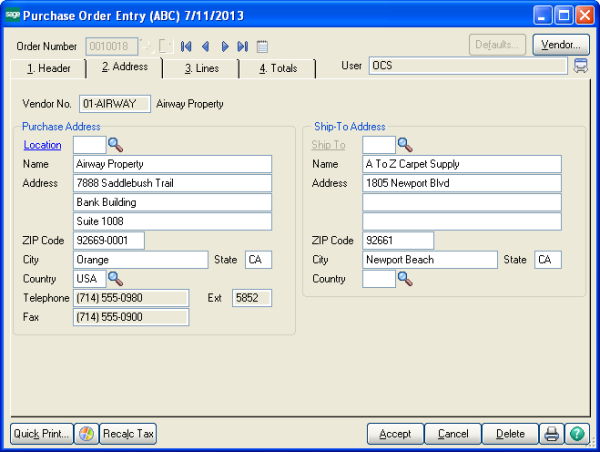This screenshot has width=600, height=452.
Task: Open the purchase address Country lookup
Action: click(115, 279)
